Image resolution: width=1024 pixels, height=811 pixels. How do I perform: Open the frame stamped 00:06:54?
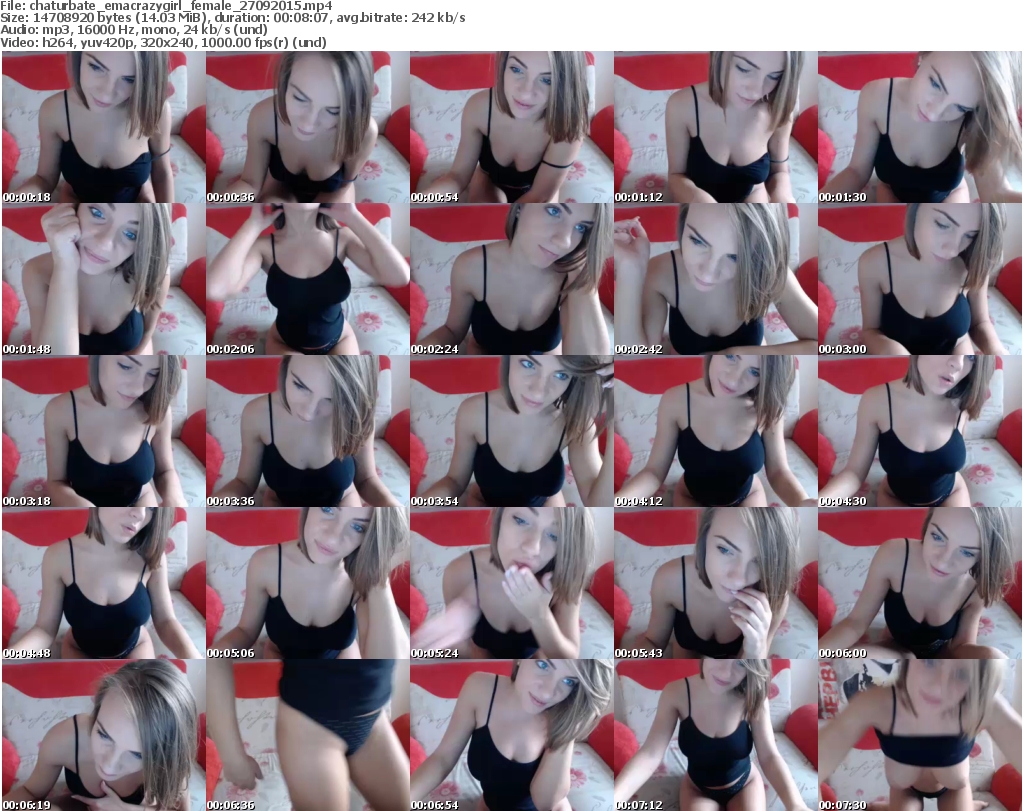pyautogui.click(x=512, y=735)
